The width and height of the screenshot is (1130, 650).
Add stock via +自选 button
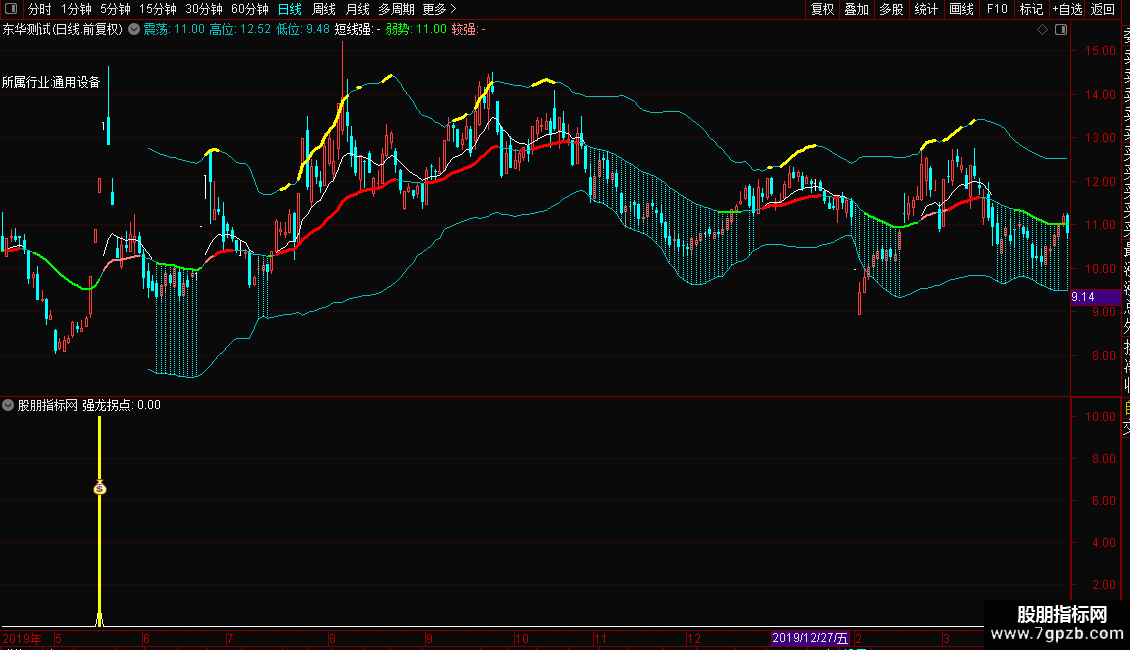(1067, 9)
